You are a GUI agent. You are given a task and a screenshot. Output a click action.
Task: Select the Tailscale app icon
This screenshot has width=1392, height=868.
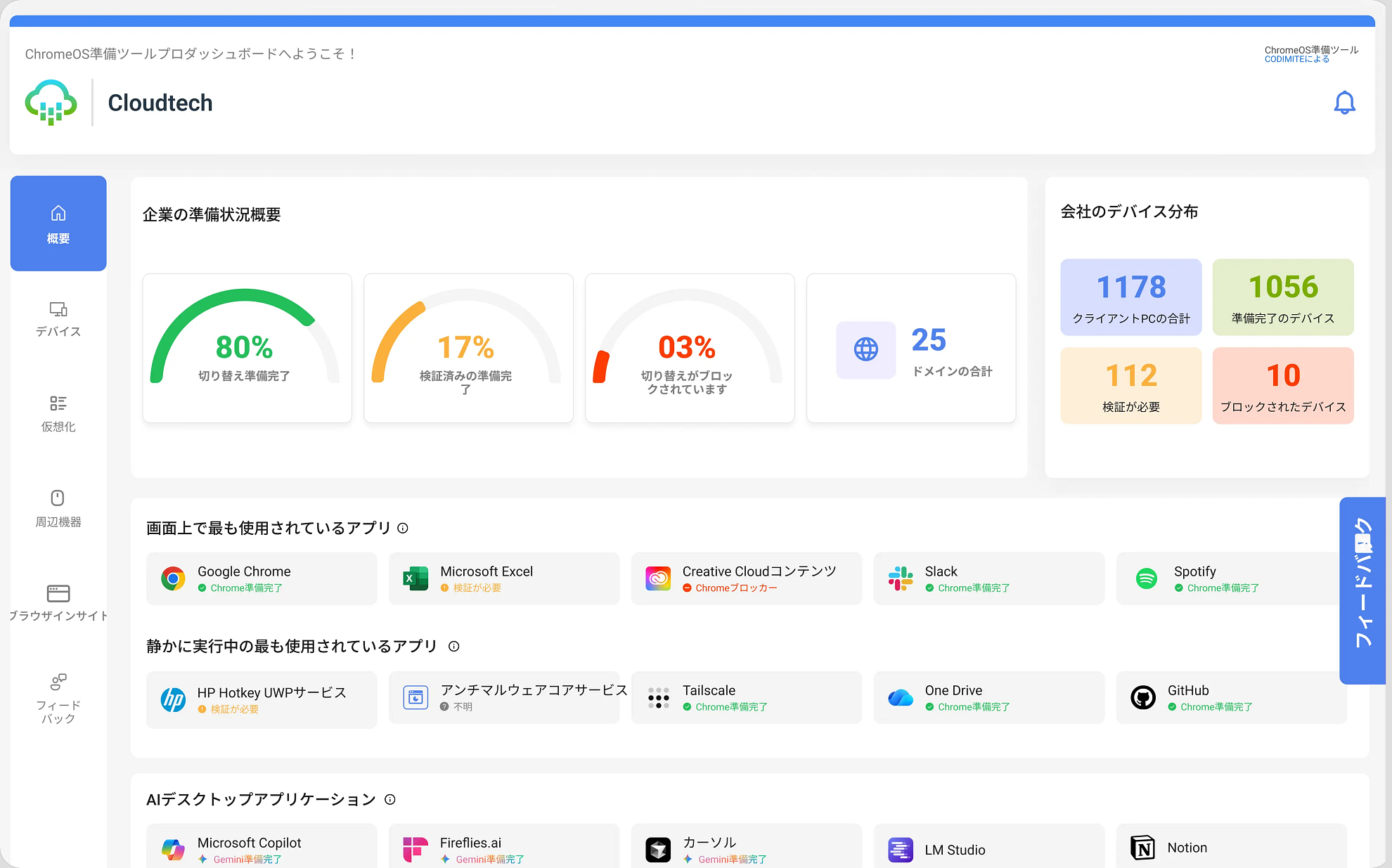(658, 698)
